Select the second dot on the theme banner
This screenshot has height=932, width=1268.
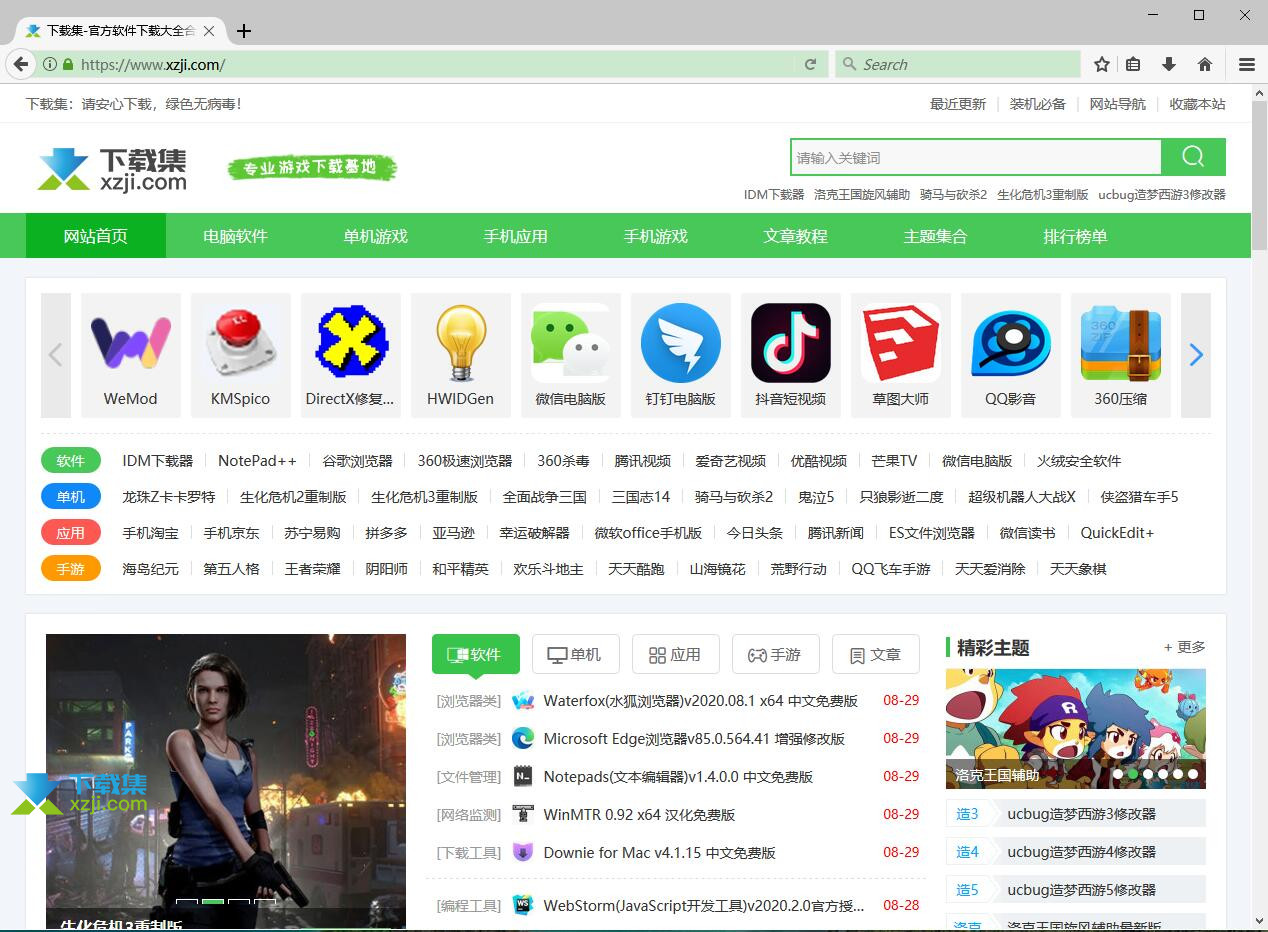point(1132,774)
